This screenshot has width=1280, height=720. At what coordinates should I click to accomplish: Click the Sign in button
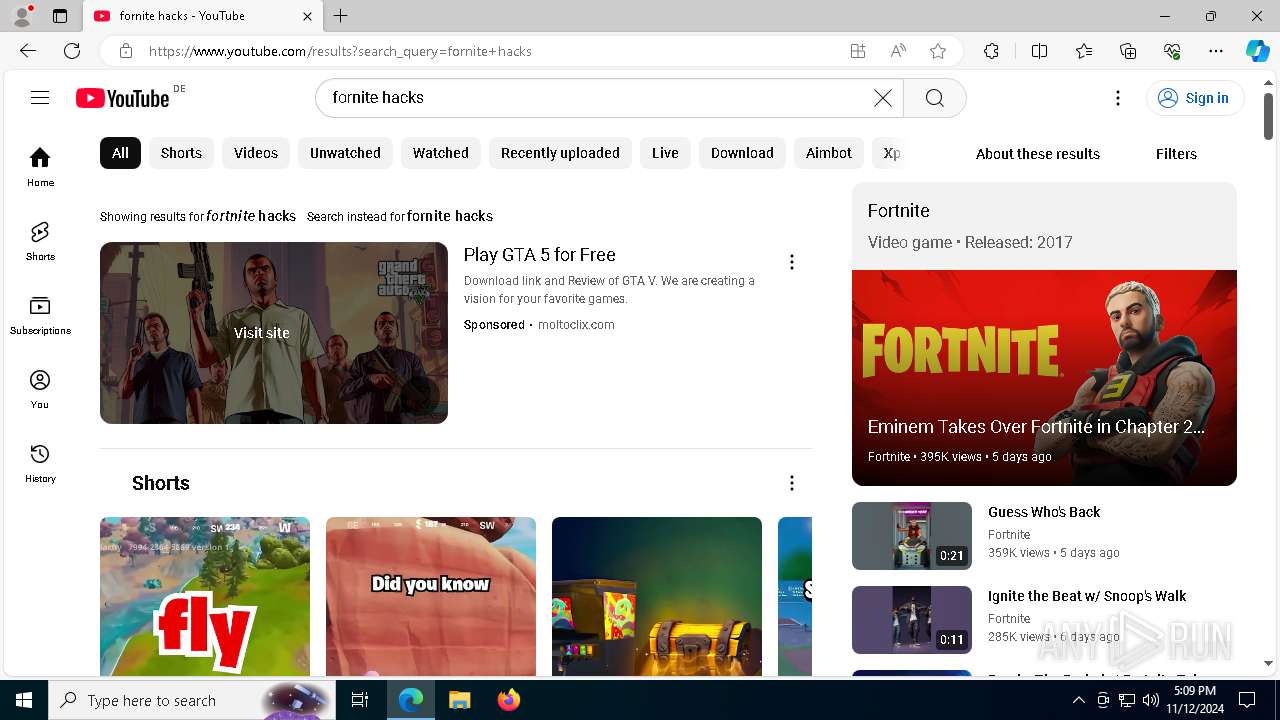[1195, 97]
